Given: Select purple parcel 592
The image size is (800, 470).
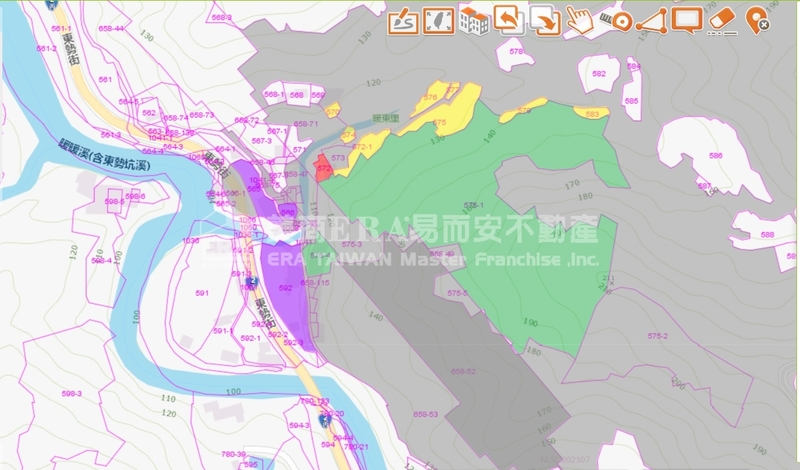Looking at the screenshot, I should pyautogui.click(x=285, y=288).
